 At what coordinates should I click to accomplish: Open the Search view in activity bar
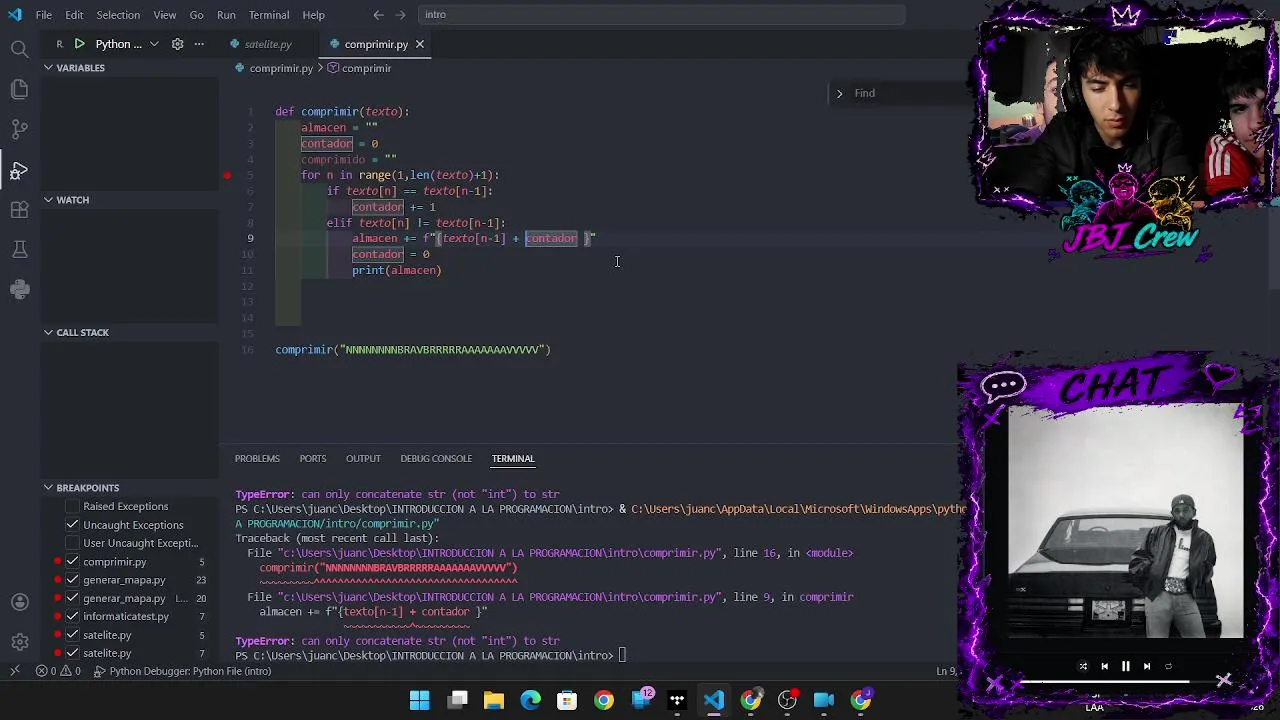pos(19,49)
